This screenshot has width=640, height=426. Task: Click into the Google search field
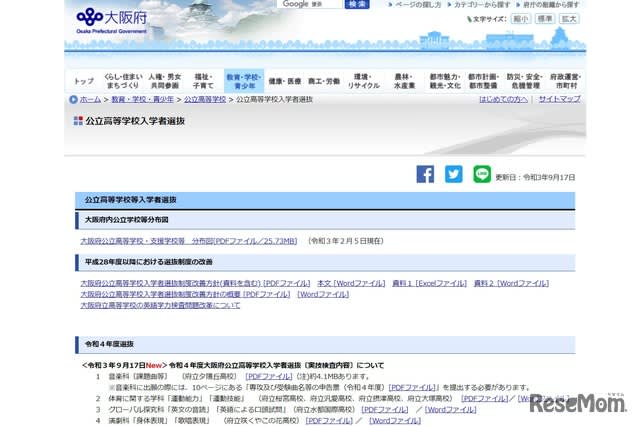click(309, 4)
